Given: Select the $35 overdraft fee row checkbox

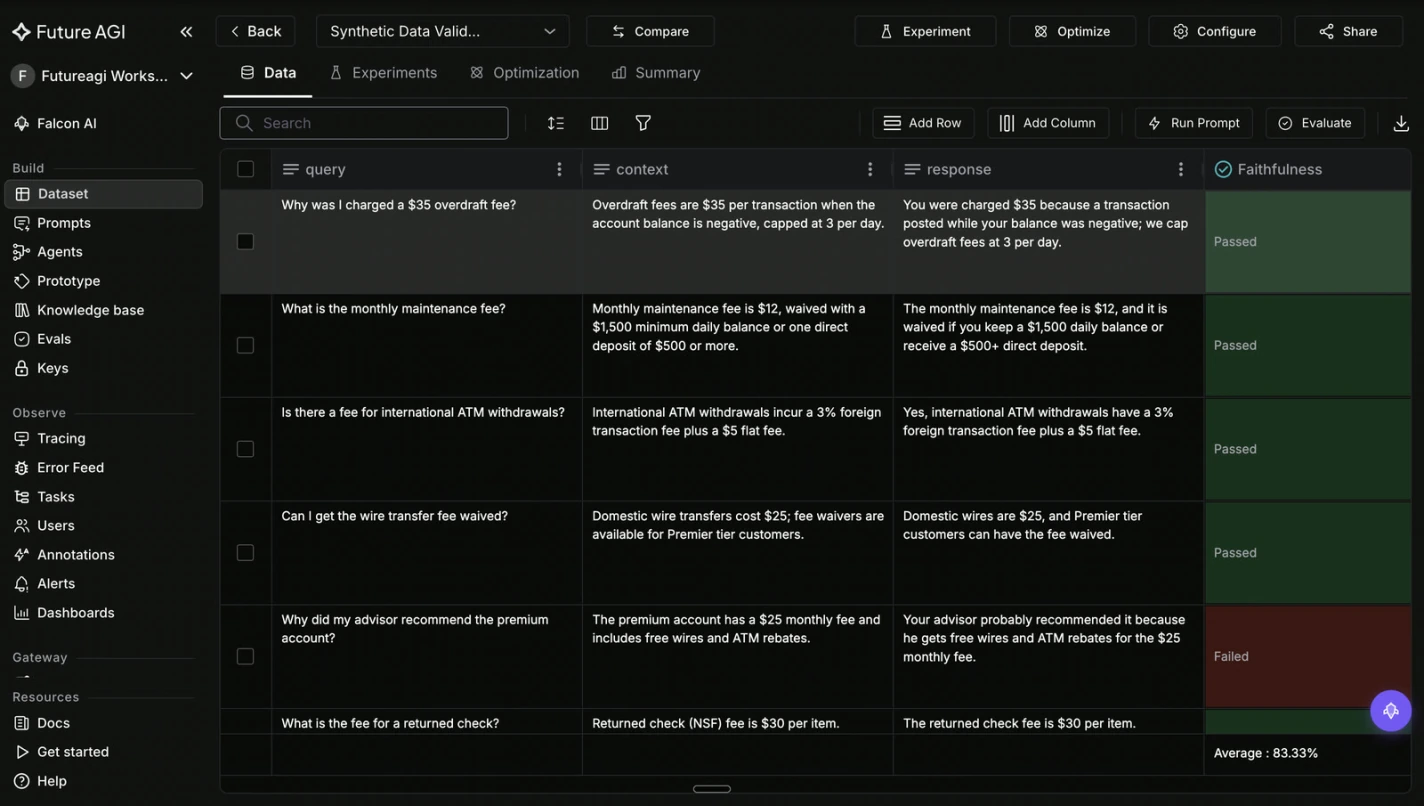Looking at the screenshot, I should [245, 242].
